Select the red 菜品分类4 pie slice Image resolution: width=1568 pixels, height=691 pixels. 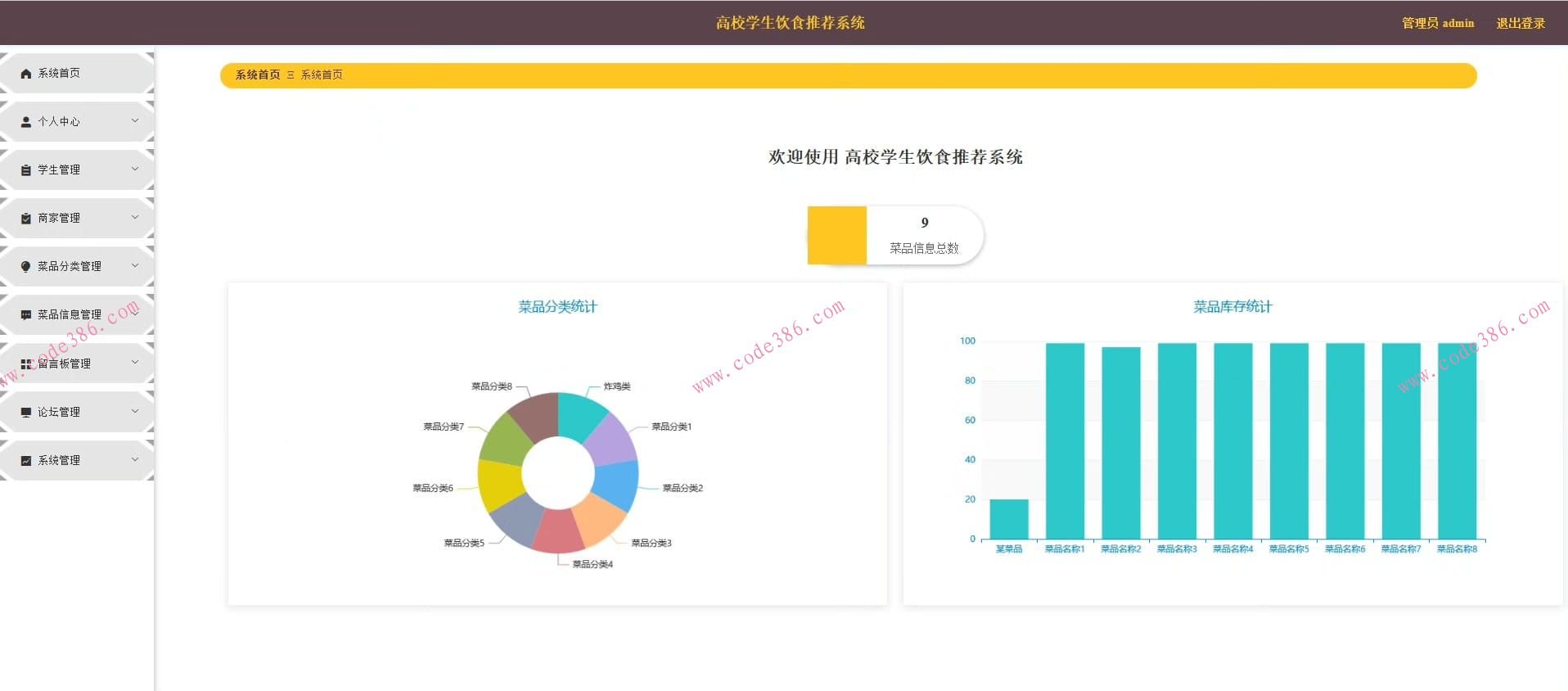click(557, 531)
